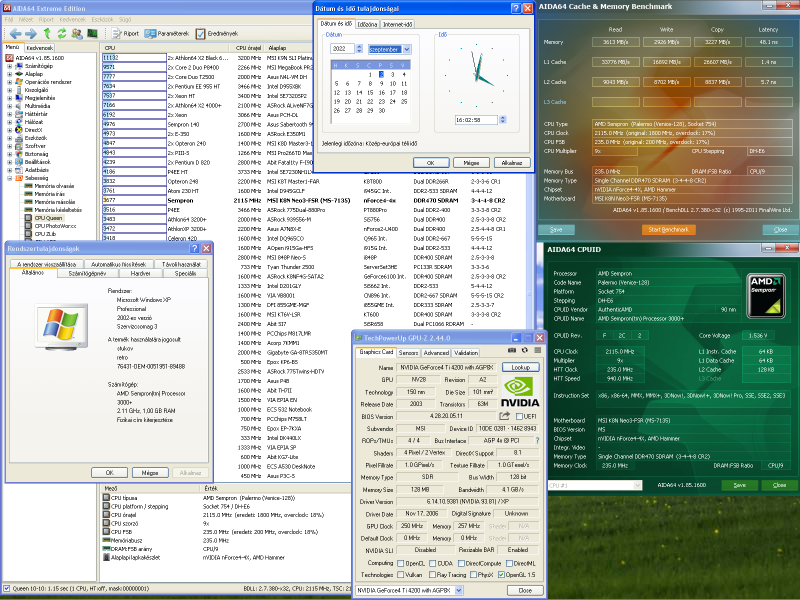Click the year 2022 spinner arrows
Screen dimensions: 800x600
[x=359, y=49]
